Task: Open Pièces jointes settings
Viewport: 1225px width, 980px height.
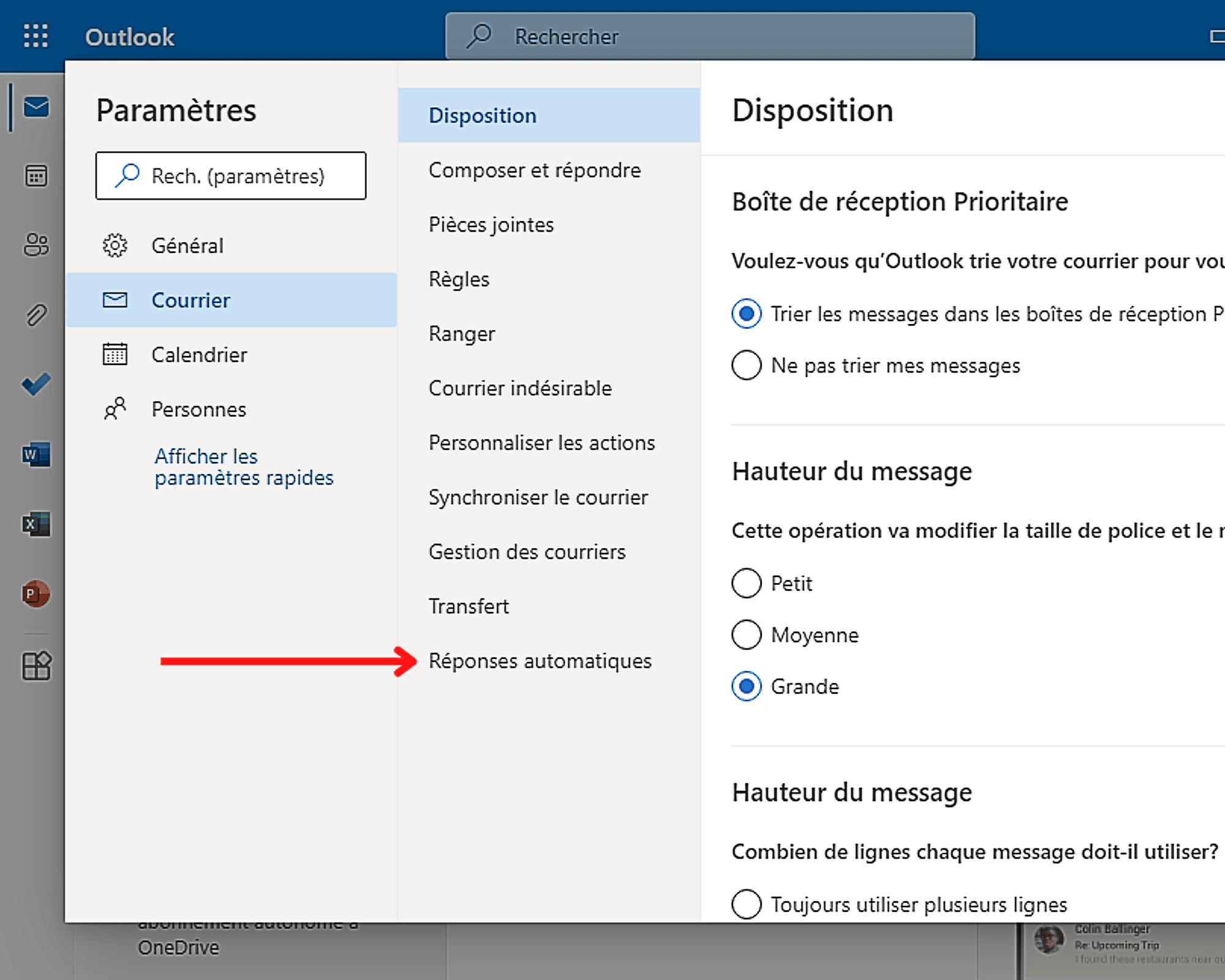Action: (x=549, y=224)
